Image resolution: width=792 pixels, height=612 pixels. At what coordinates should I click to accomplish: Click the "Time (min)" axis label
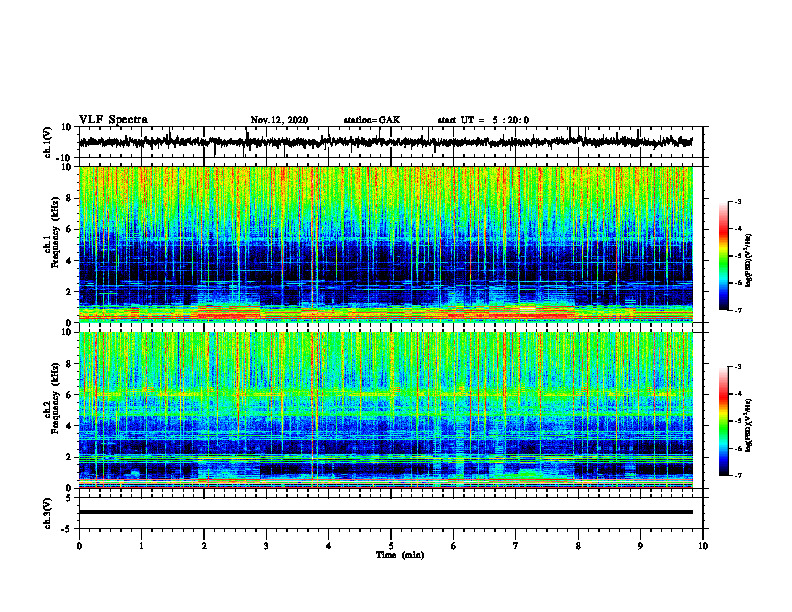(x=400, y=555)
